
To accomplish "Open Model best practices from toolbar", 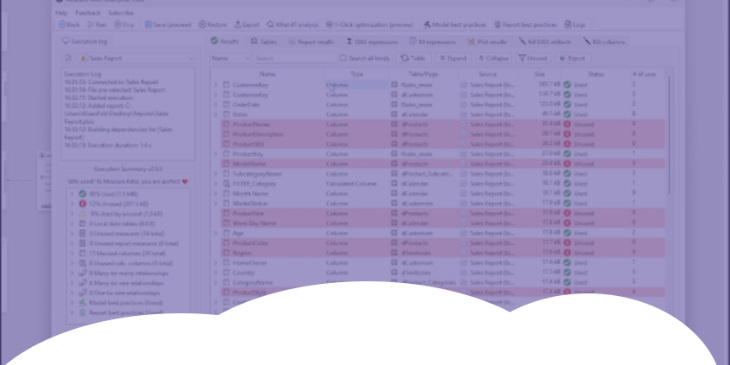I will click(455, 25).
